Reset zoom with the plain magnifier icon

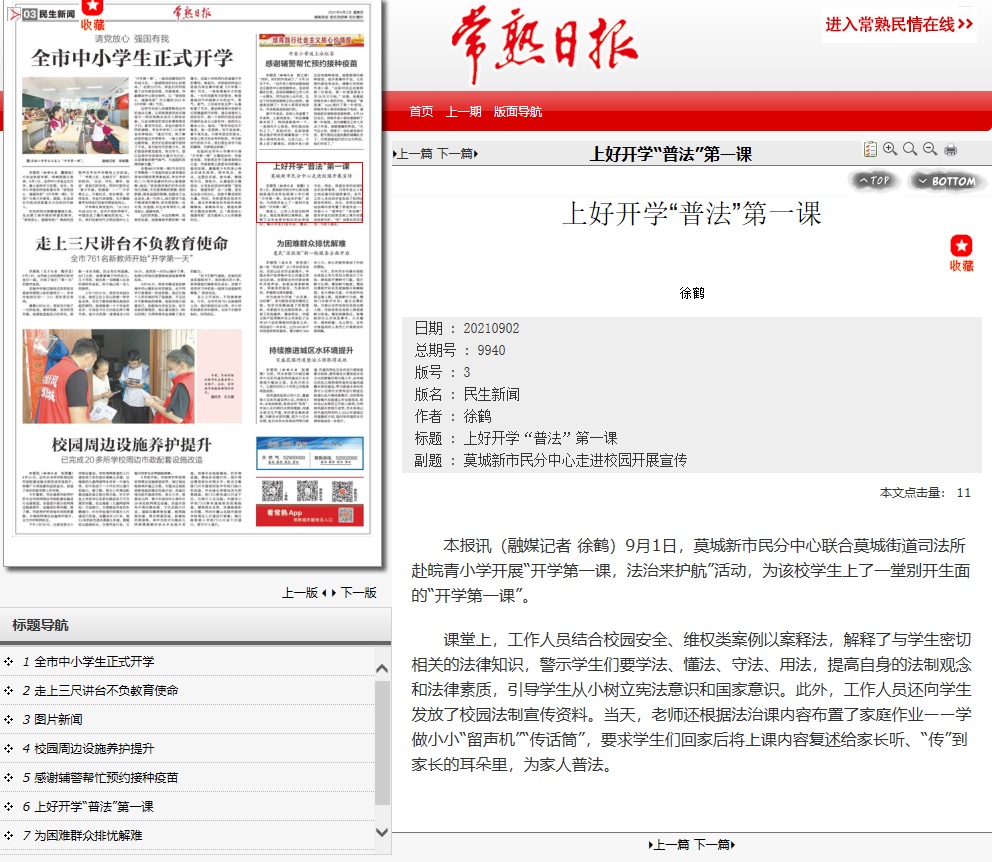pyautogui.click(x=910, y=149)
